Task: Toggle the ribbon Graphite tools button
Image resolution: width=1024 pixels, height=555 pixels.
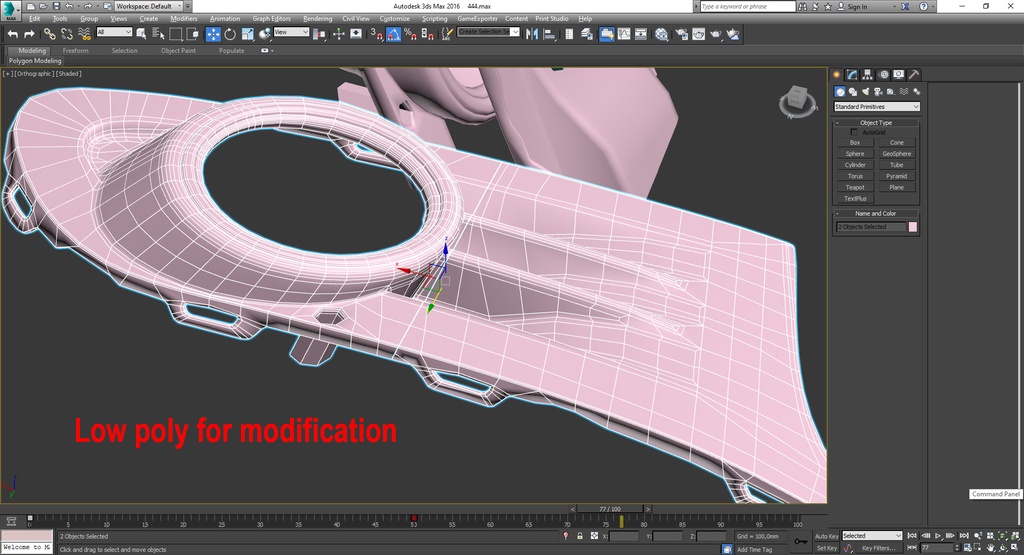Action: point(607,34)
